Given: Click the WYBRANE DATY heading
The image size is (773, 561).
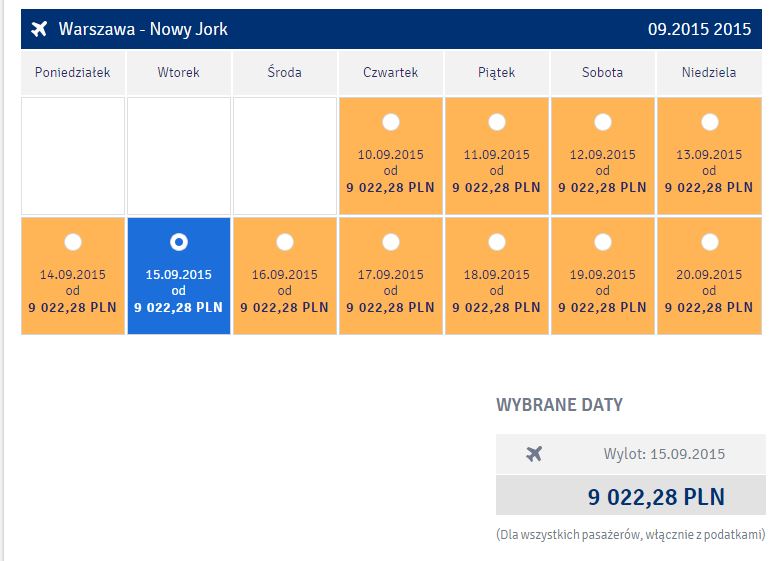Looking at the screenshot, I should tap(560, 405).
